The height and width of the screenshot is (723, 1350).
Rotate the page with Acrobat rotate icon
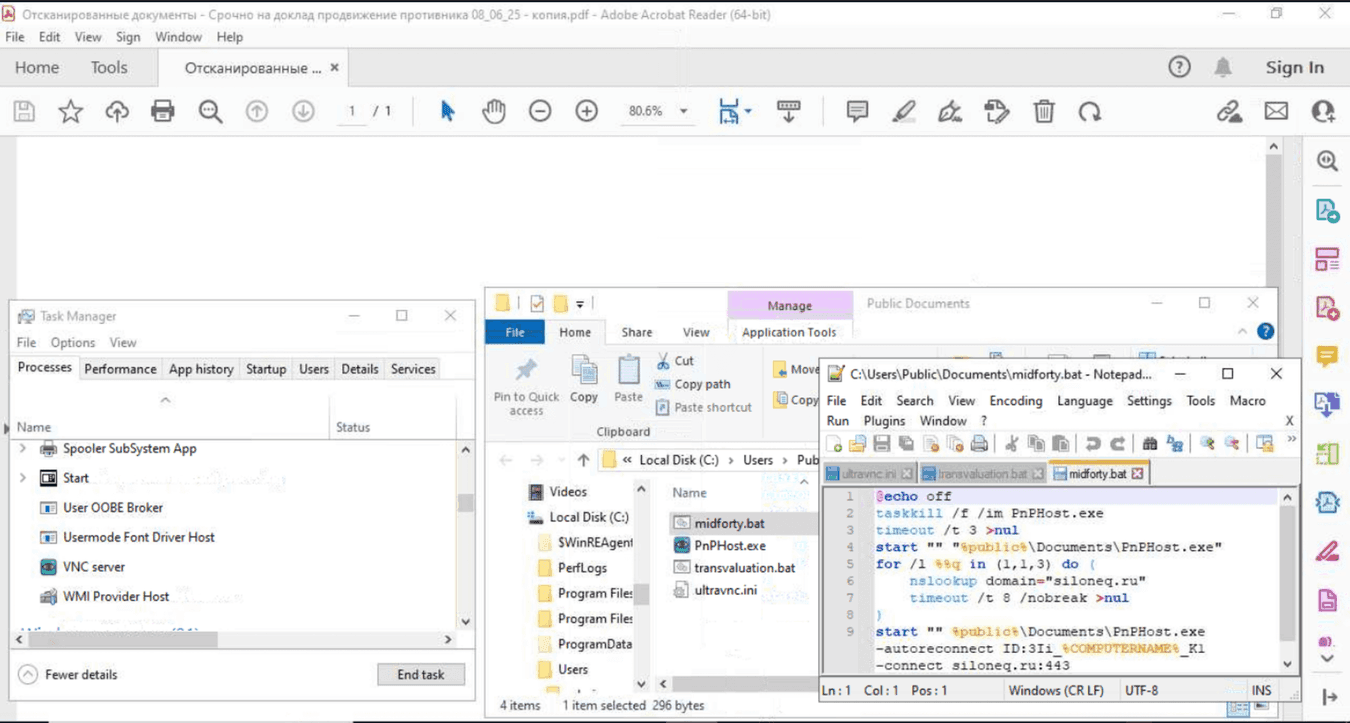[1090, 111]
